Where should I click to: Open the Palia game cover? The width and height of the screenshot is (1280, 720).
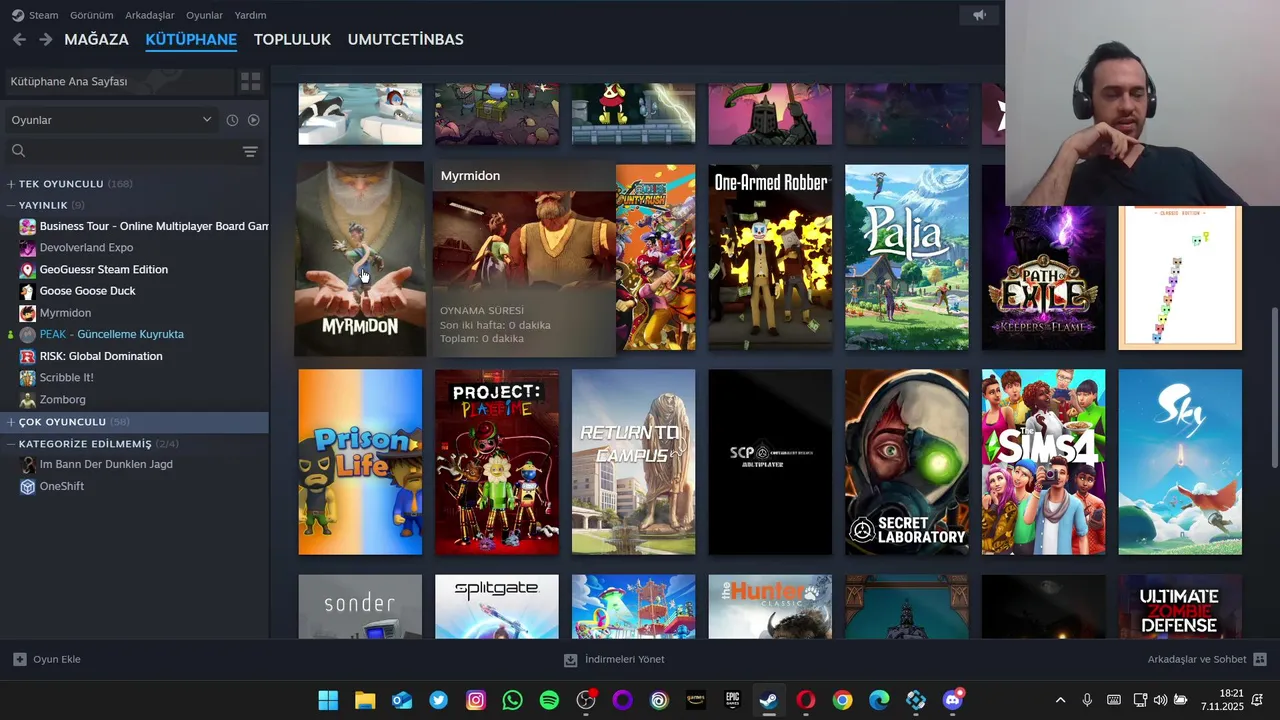(x=907, y=257)
